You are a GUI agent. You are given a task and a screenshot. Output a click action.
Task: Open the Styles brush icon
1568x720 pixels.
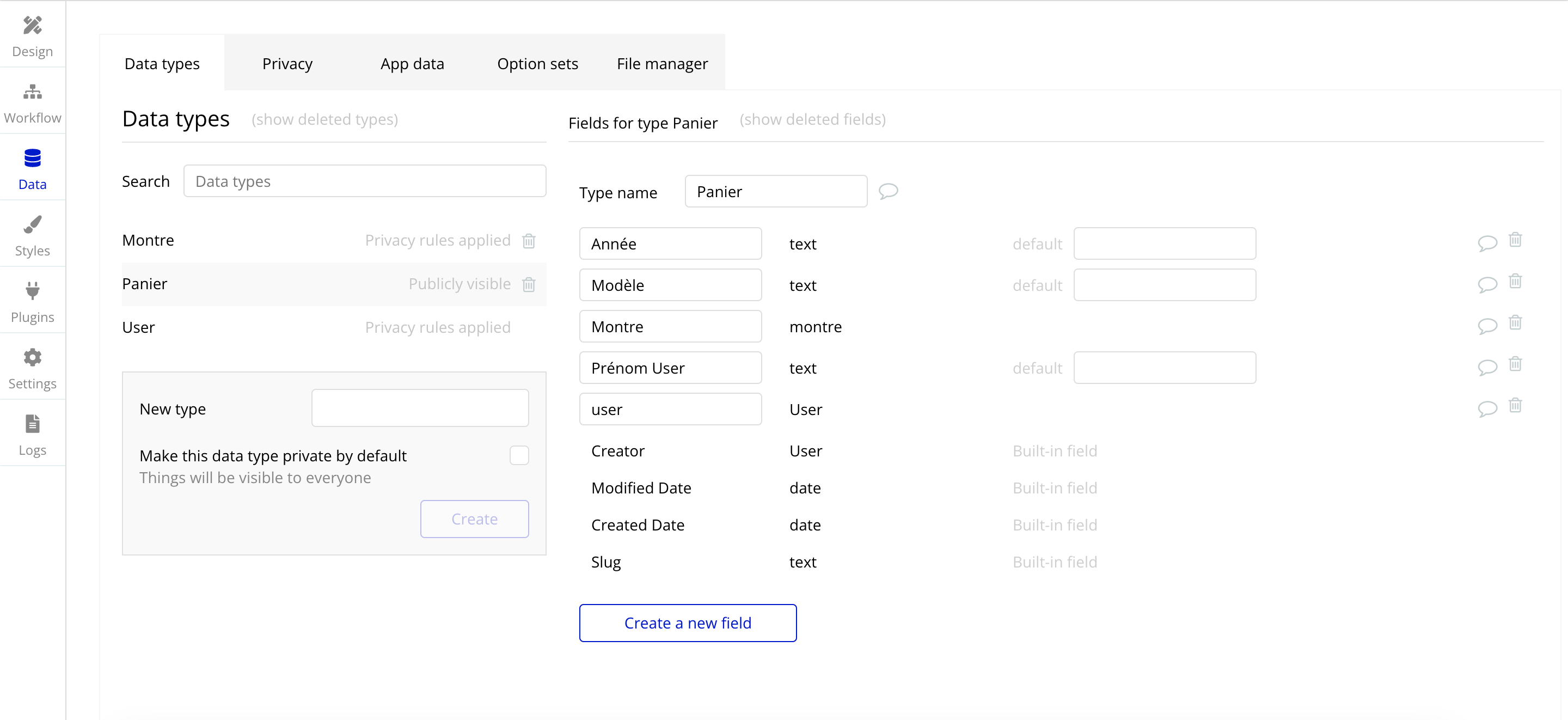pyautogui.click(x=32, y=225)
